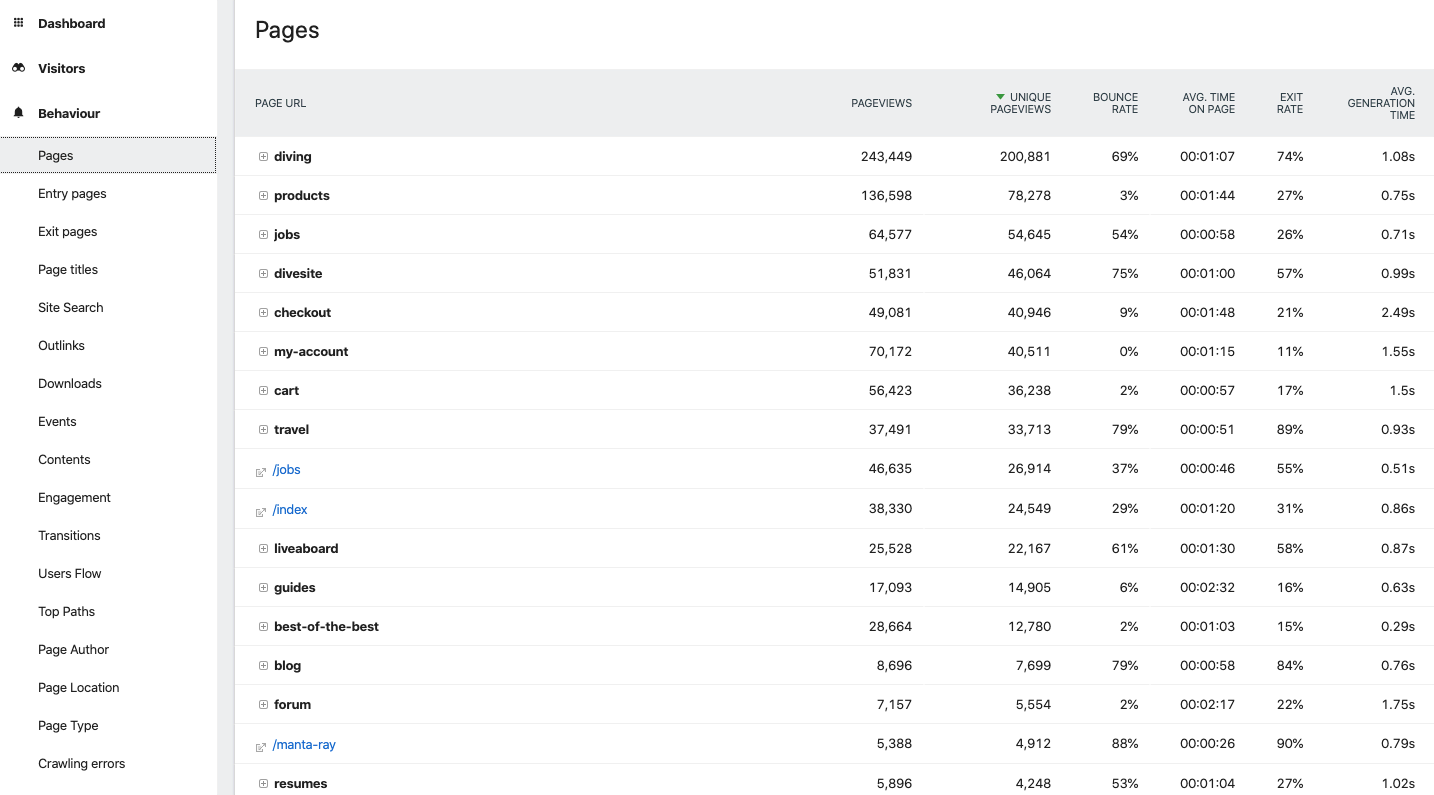Click the external link icon beside /manta-ray
This screenshot has height=795, width=1434.
tap(261, 746)
